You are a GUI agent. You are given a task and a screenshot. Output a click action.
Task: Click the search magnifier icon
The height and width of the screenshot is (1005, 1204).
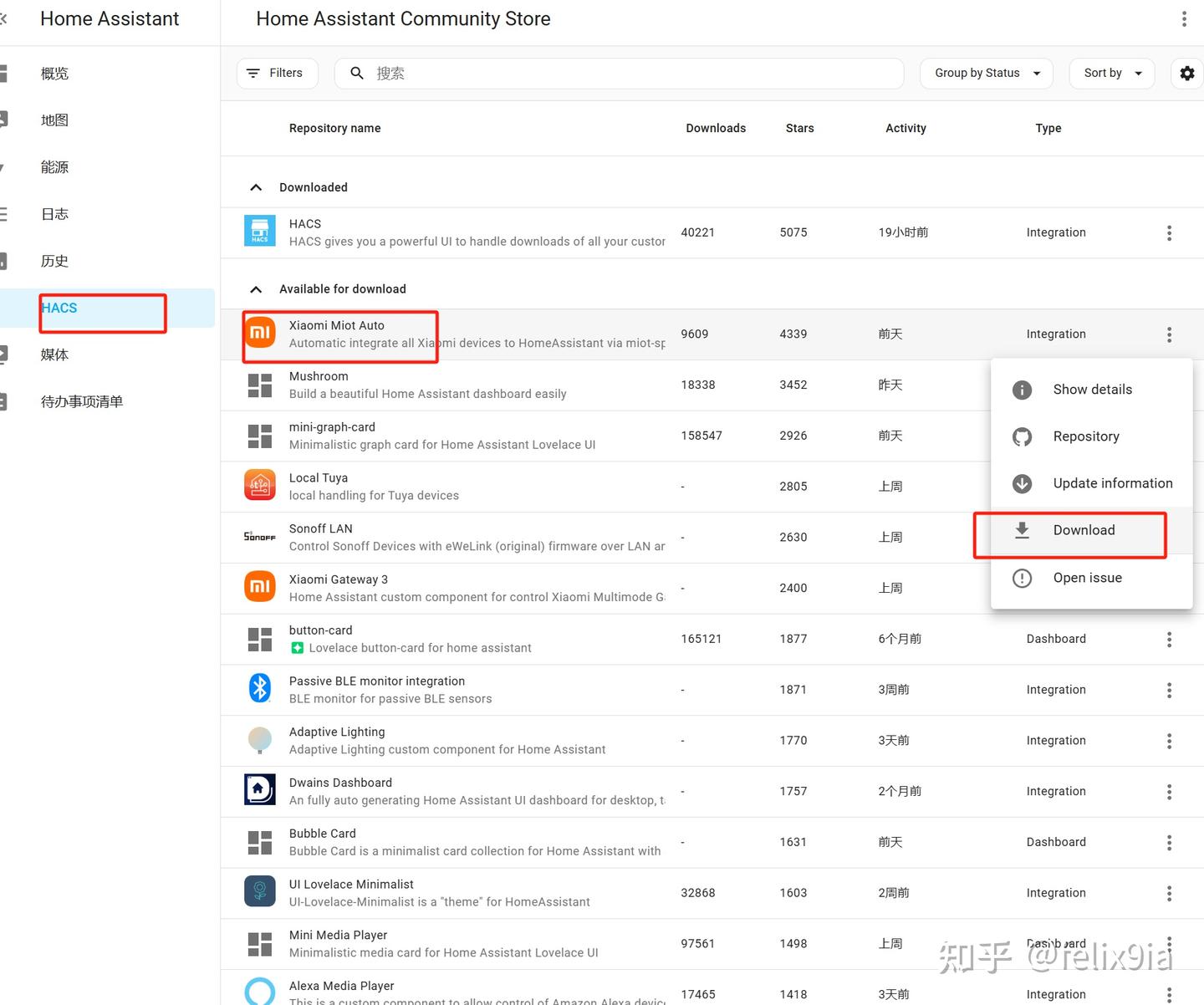356,73
